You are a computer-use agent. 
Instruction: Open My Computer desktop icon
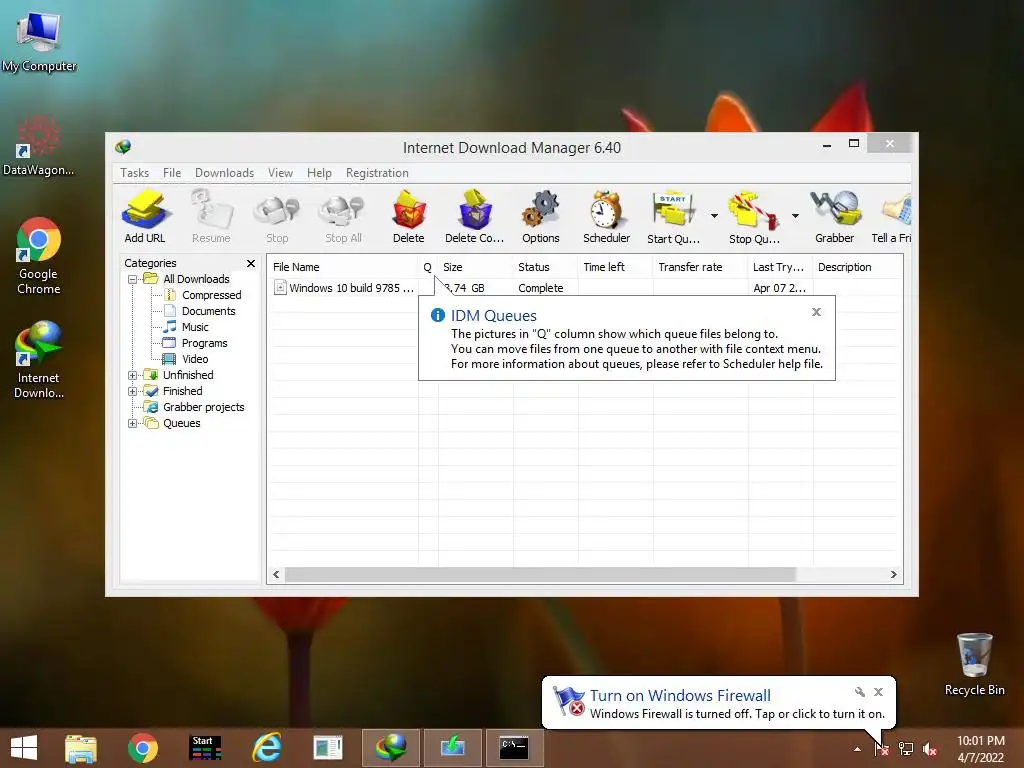coord(39,40)
